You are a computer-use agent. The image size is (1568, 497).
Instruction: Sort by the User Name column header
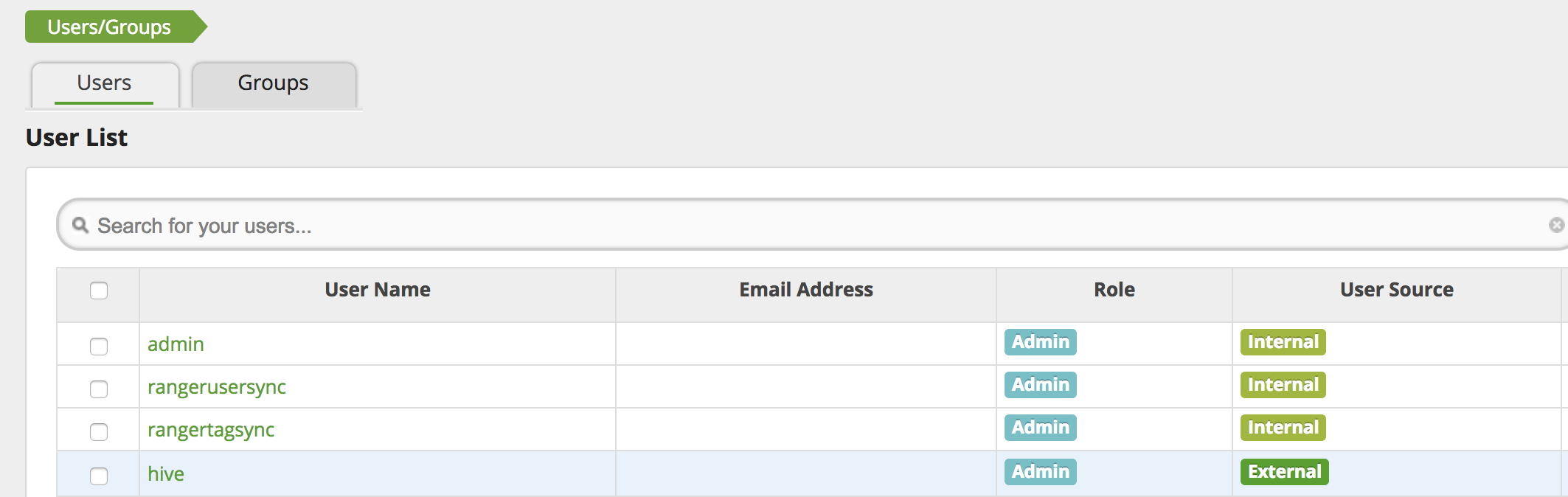point(377,290)
